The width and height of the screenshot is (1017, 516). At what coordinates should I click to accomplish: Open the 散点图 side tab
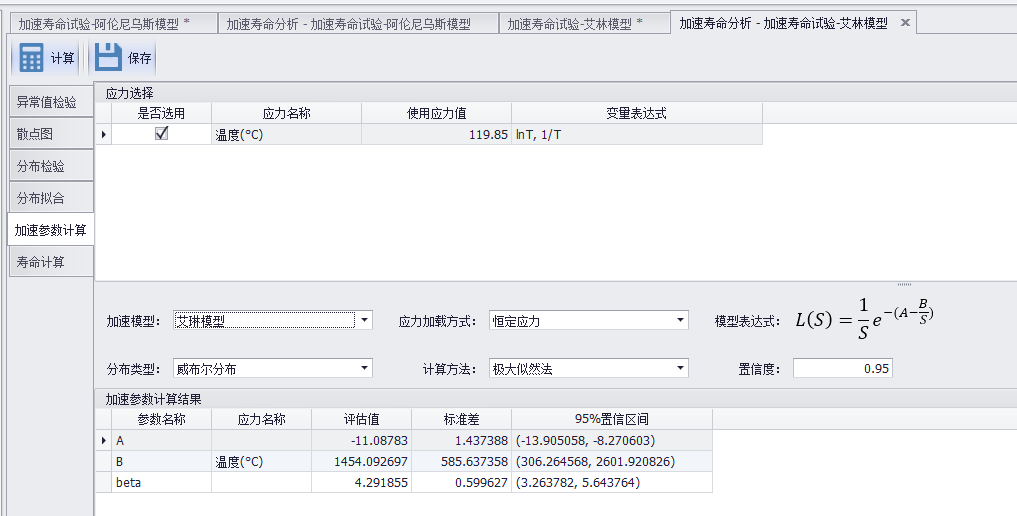pos(51,134)
